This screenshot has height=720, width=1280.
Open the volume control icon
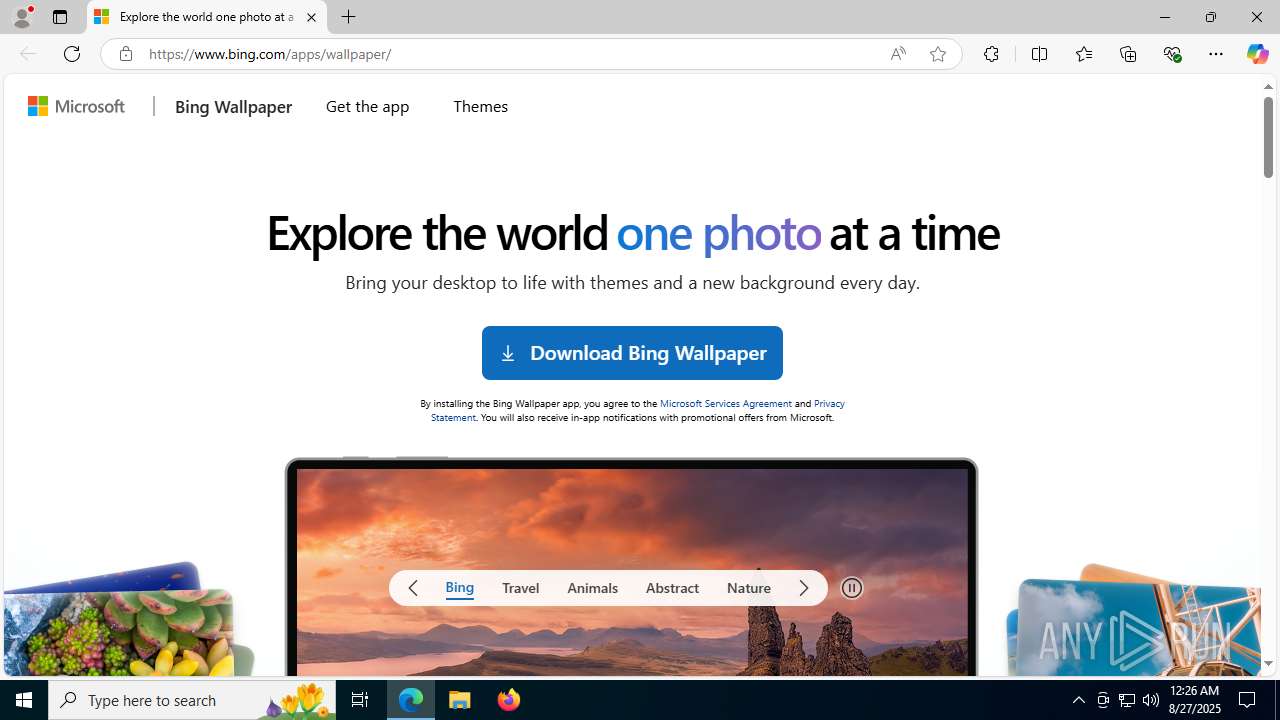[x=1151, y=700]
